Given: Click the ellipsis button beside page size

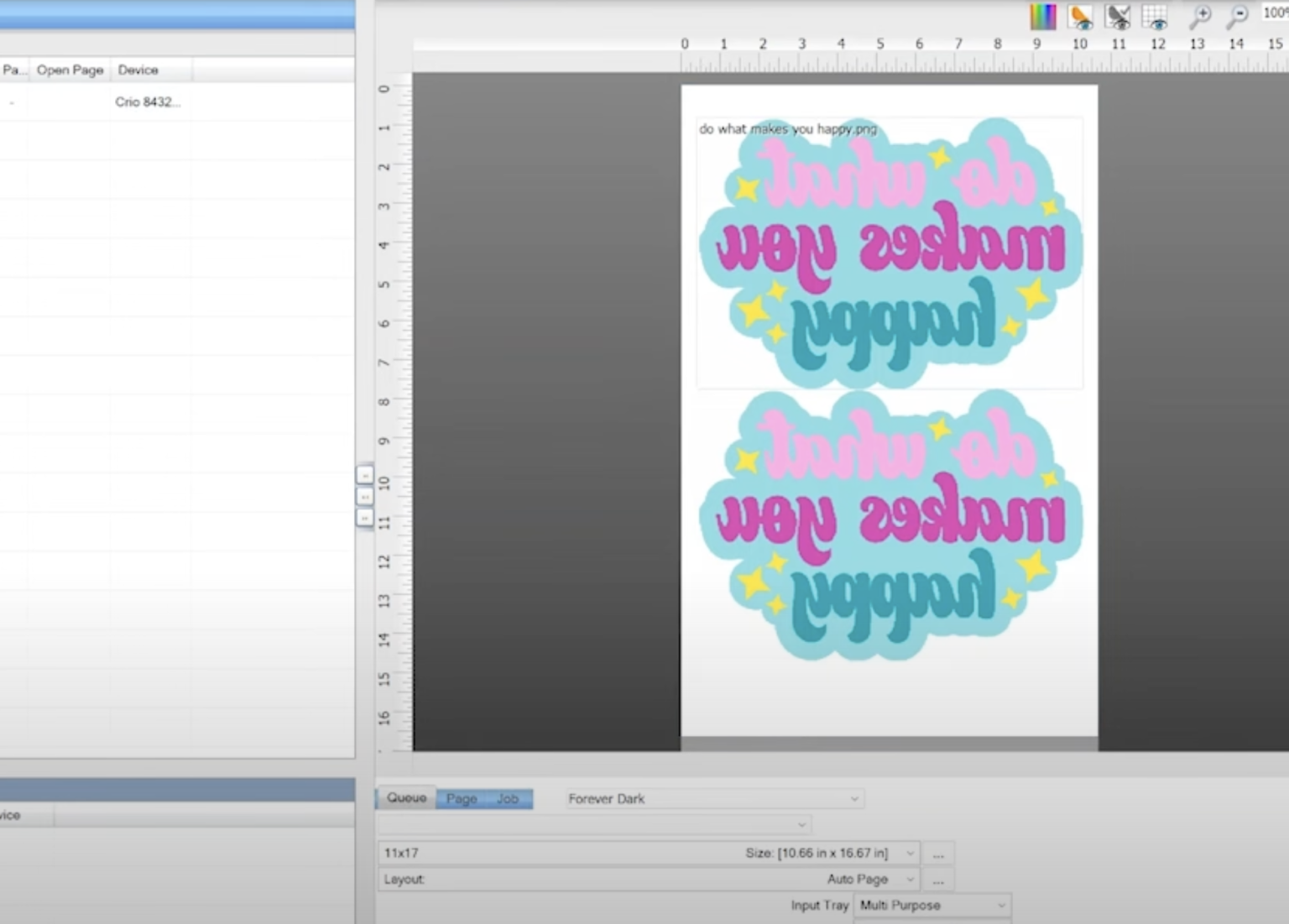Looking at the screenshot, I should click(x=938, y=854).
